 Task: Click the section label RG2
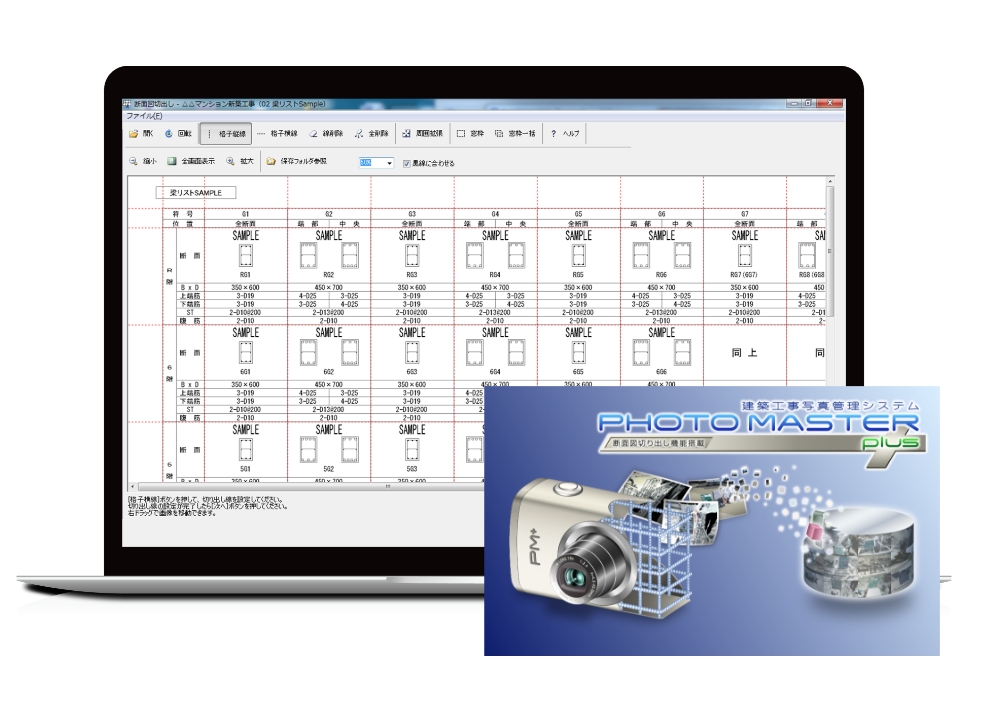(329, 275)
